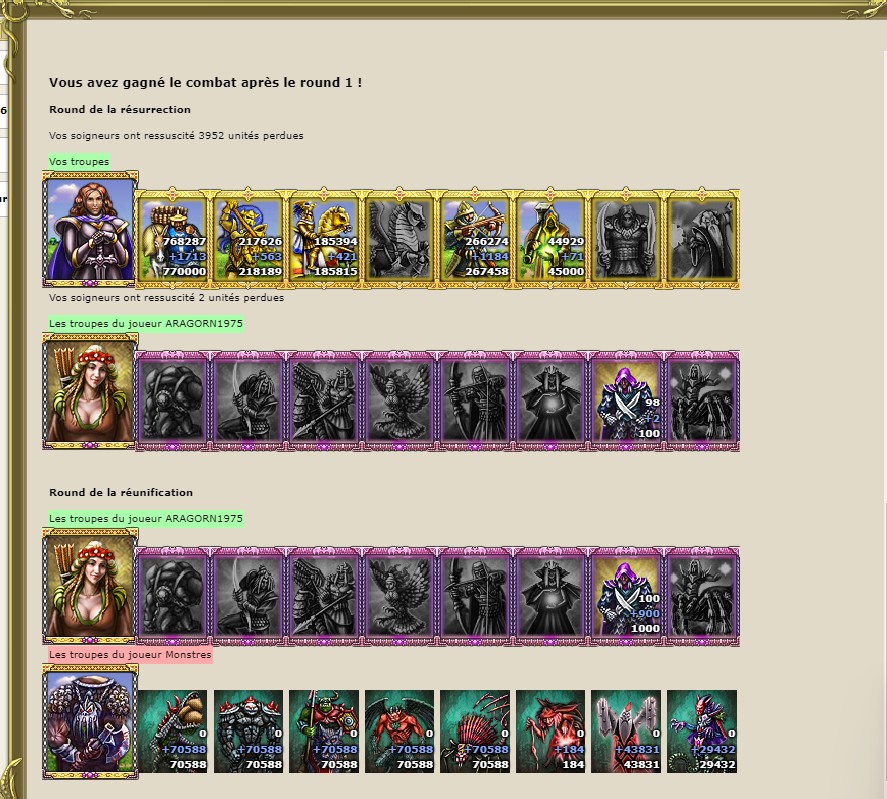Click the greyed dual-sword warrior unit

click(626, 239)
